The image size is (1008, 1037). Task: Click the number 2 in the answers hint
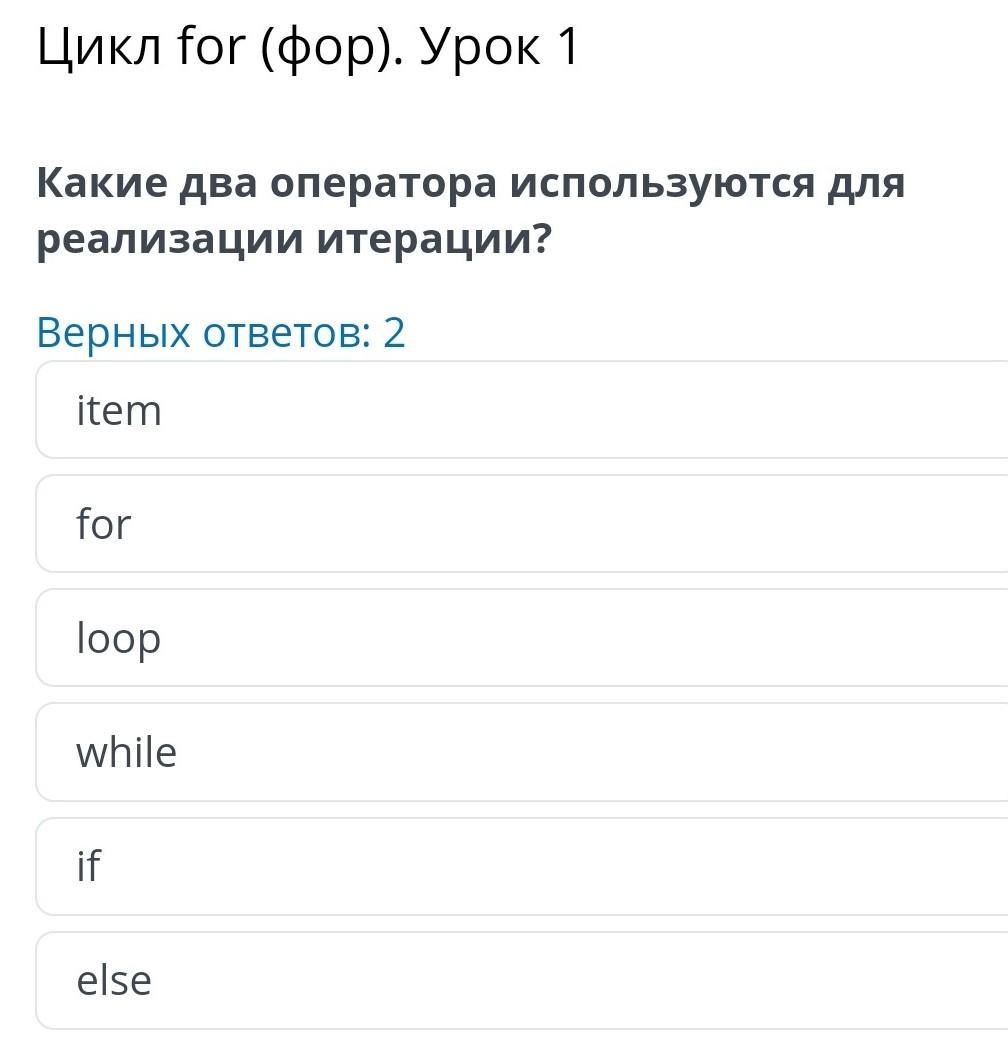tap(394, 332)
